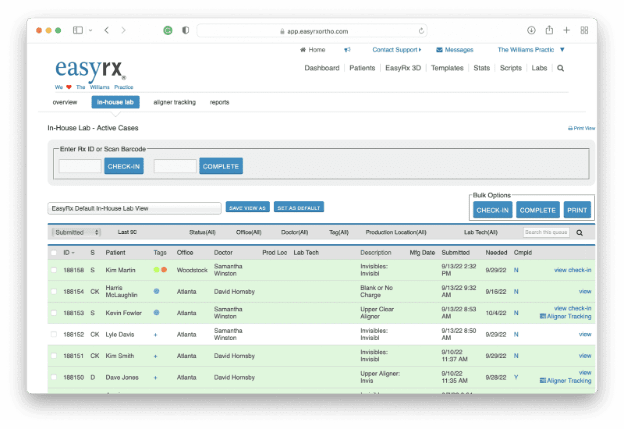Image resolution: width=624 pixels, height=430 pixels.
Task: Open the Safari downloads icon
Action: coord(531,30)
